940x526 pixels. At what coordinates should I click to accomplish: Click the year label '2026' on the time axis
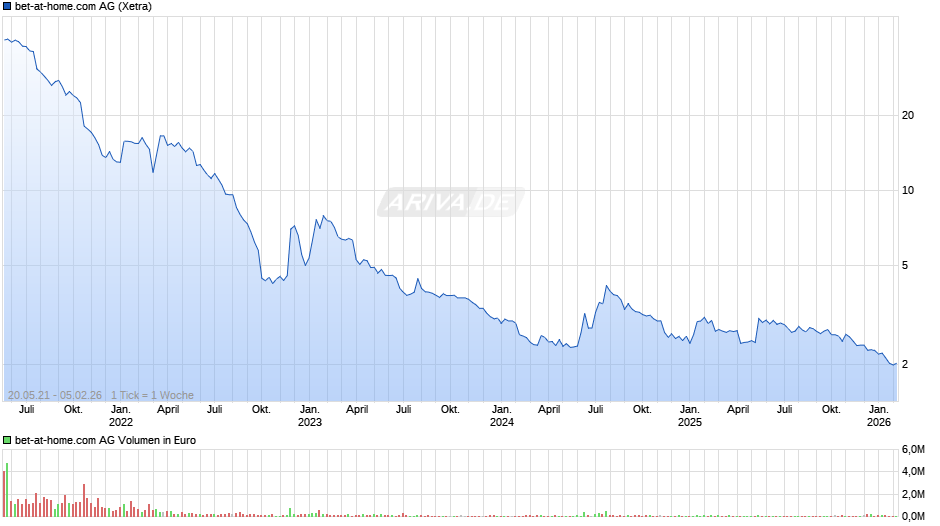[879, 422]
